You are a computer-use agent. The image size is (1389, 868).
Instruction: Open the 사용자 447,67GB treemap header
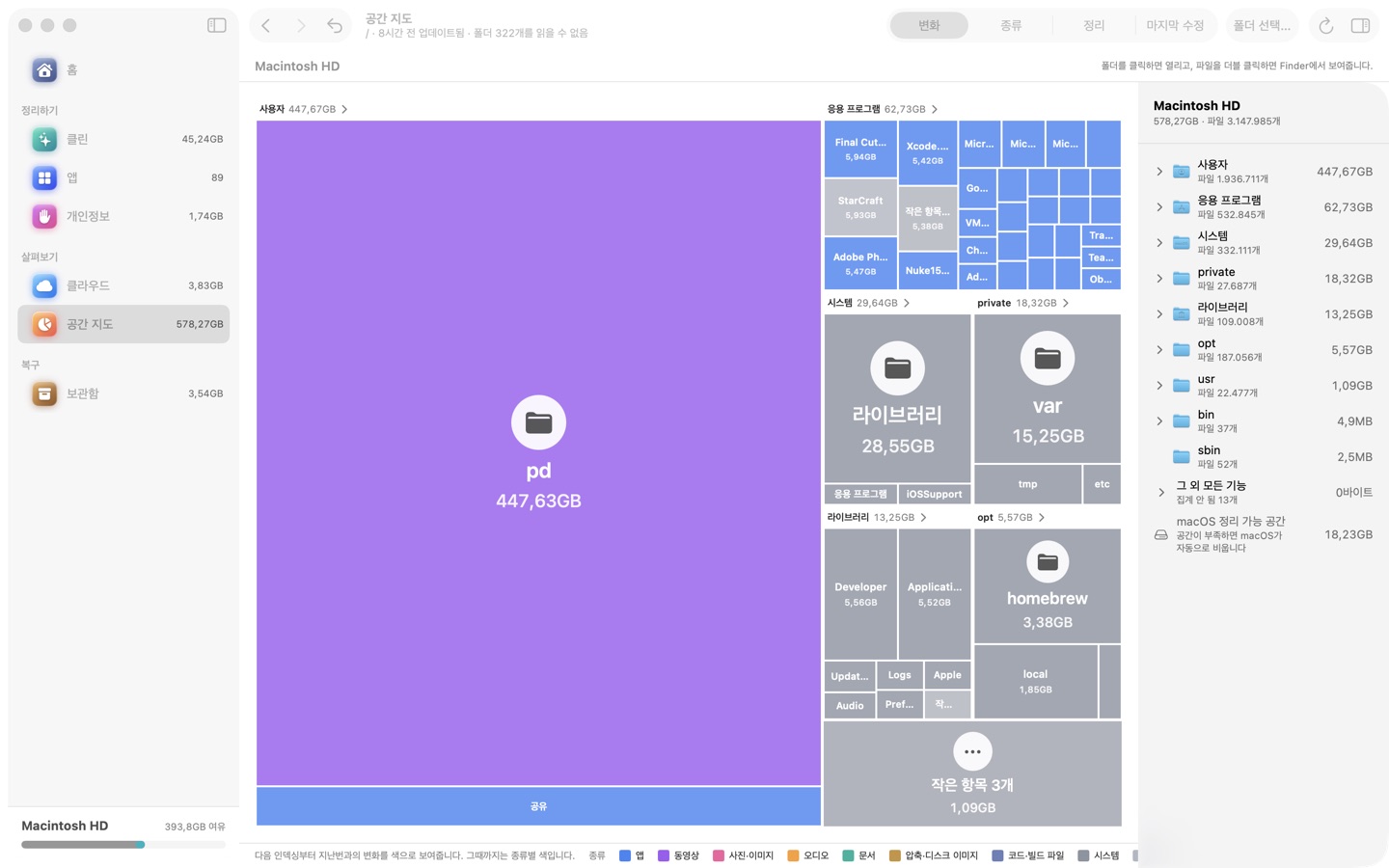[x=303, y=109]
